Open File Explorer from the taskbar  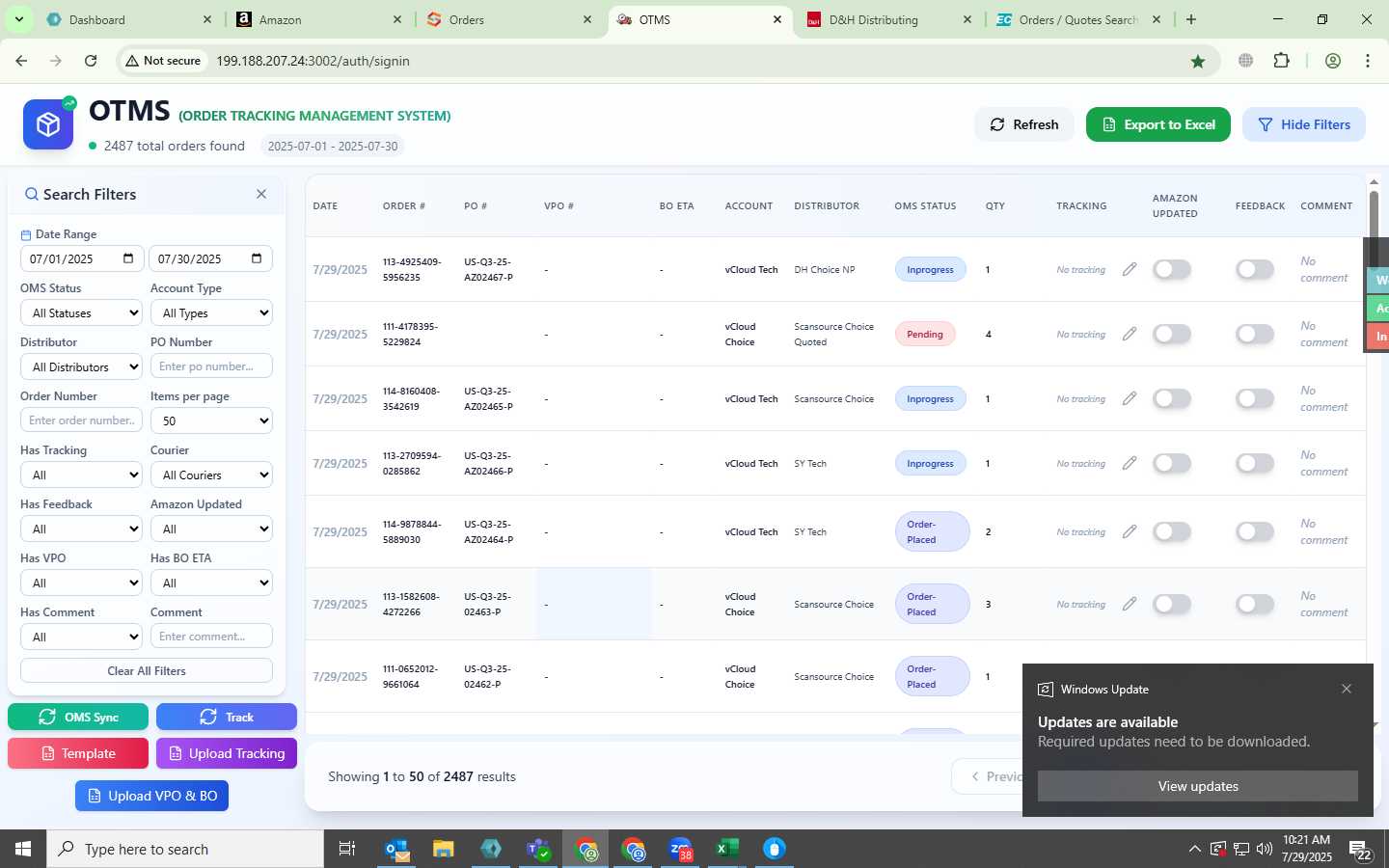444,849
